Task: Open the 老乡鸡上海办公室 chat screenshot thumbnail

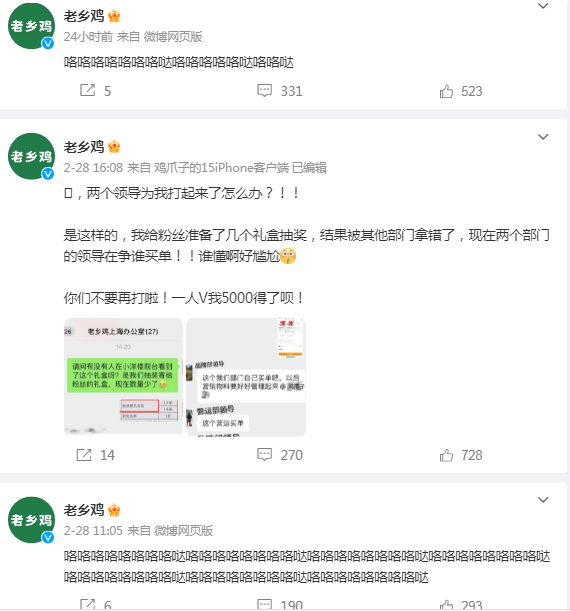Action: pyautogui.click(x=123, y=377)
